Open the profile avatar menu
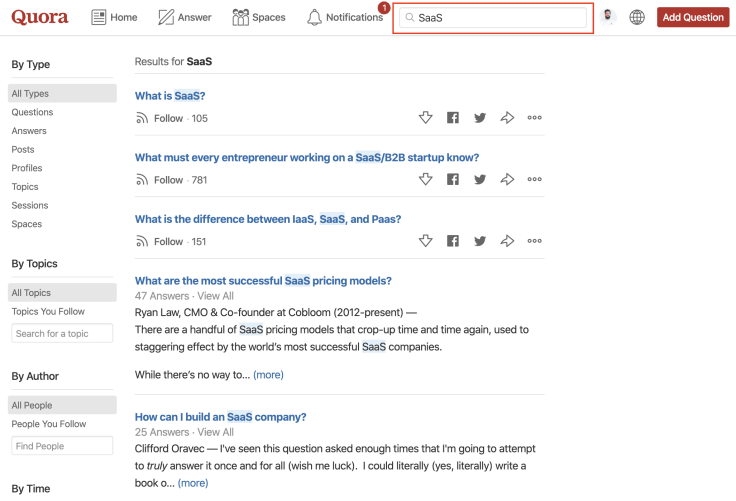 tap(608, 17)
